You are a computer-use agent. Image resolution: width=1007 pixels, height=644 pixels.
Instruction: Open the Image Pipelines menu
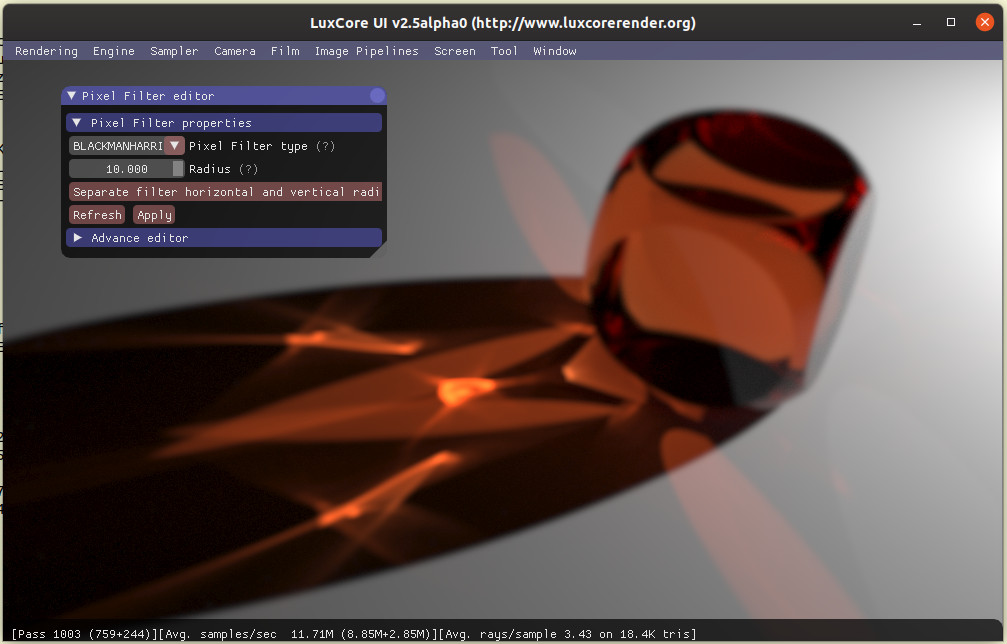(366, 51)
